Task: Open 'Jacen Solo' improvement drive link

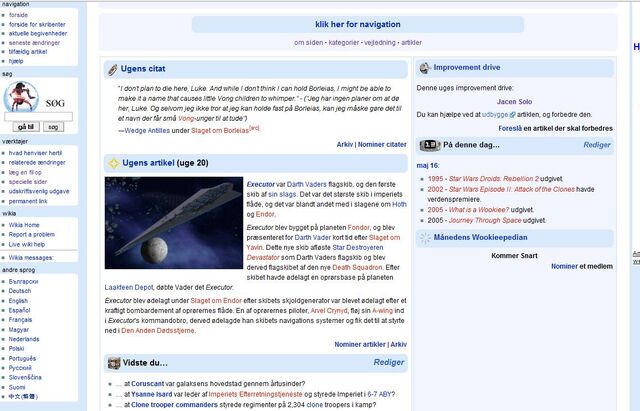Action: [x=514, y=102]
